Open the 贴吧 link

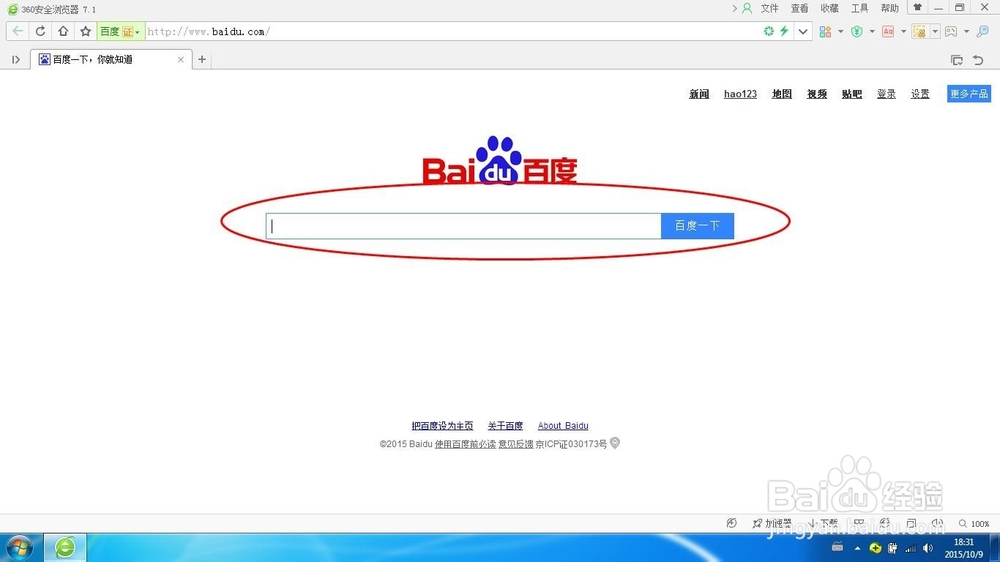pos(852,94)
